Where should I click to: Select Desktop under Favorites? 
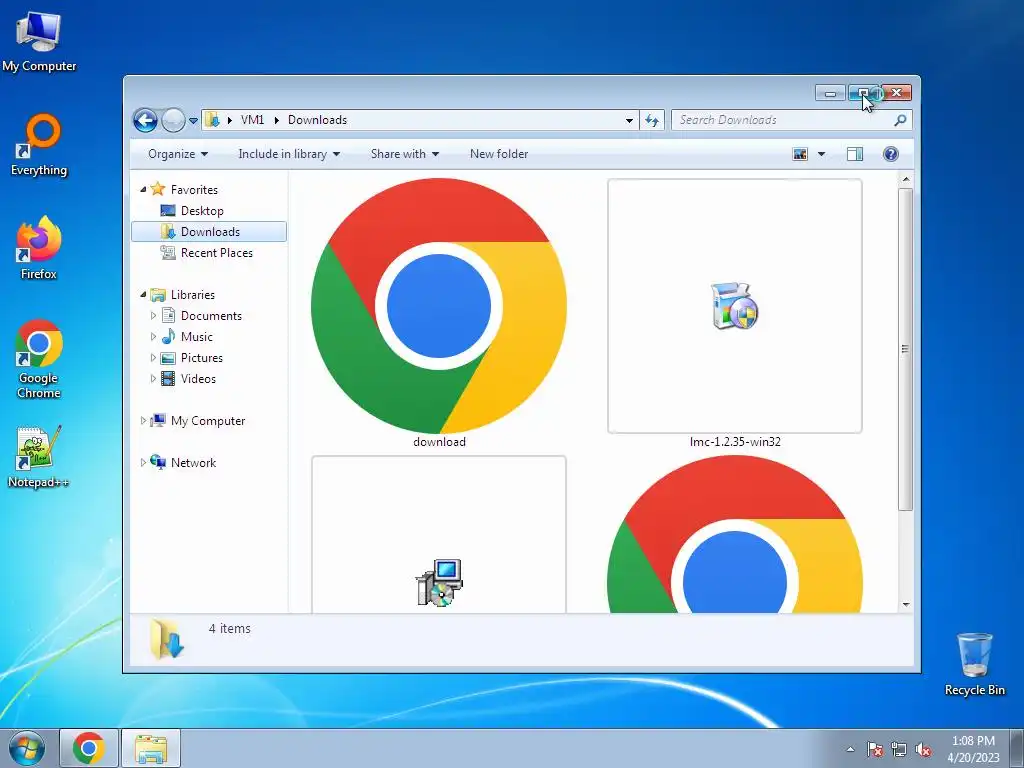pos(202,211)
